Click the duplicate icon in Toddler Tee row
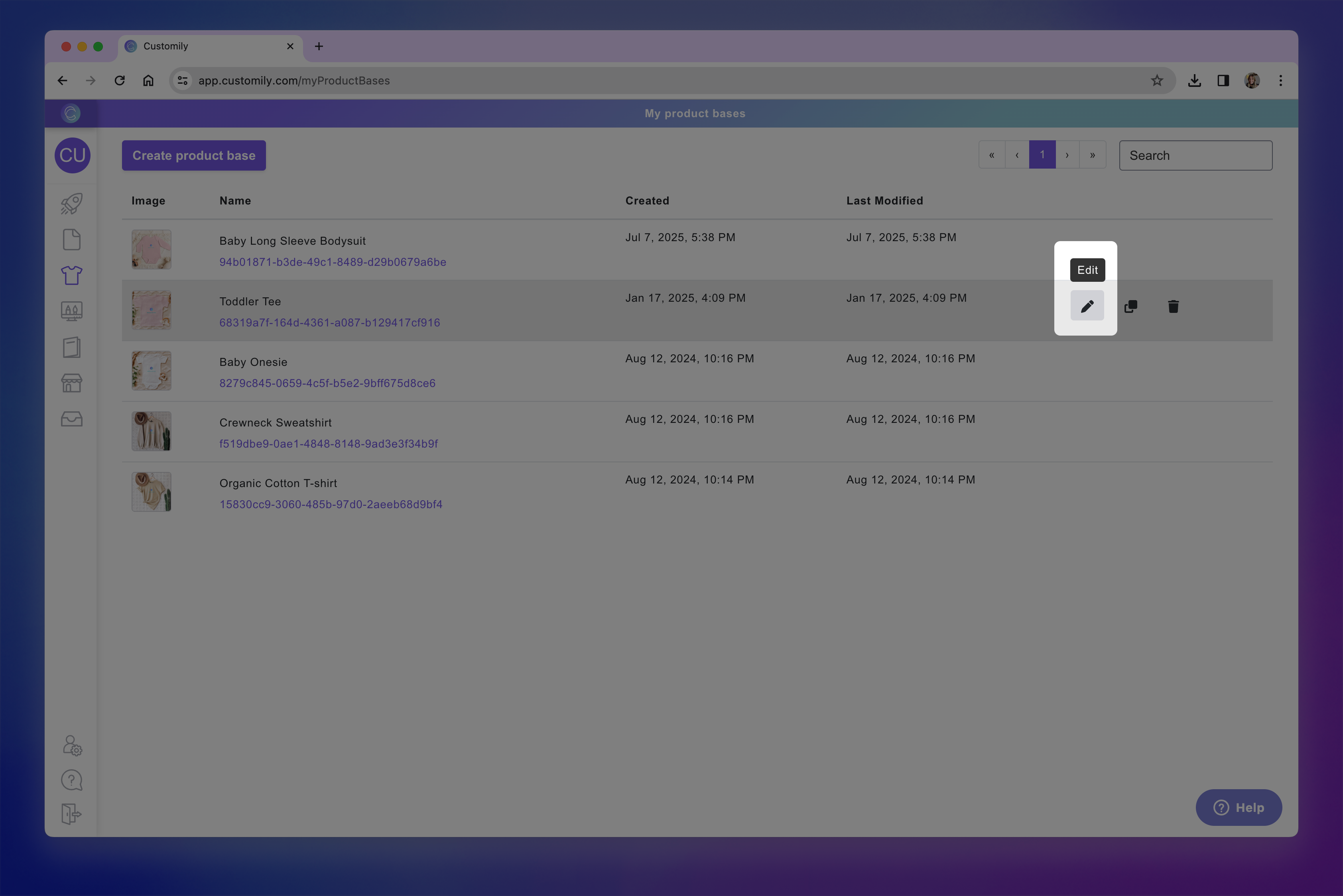Viewport: 1343px width, 896px height. pos(1130,307)
